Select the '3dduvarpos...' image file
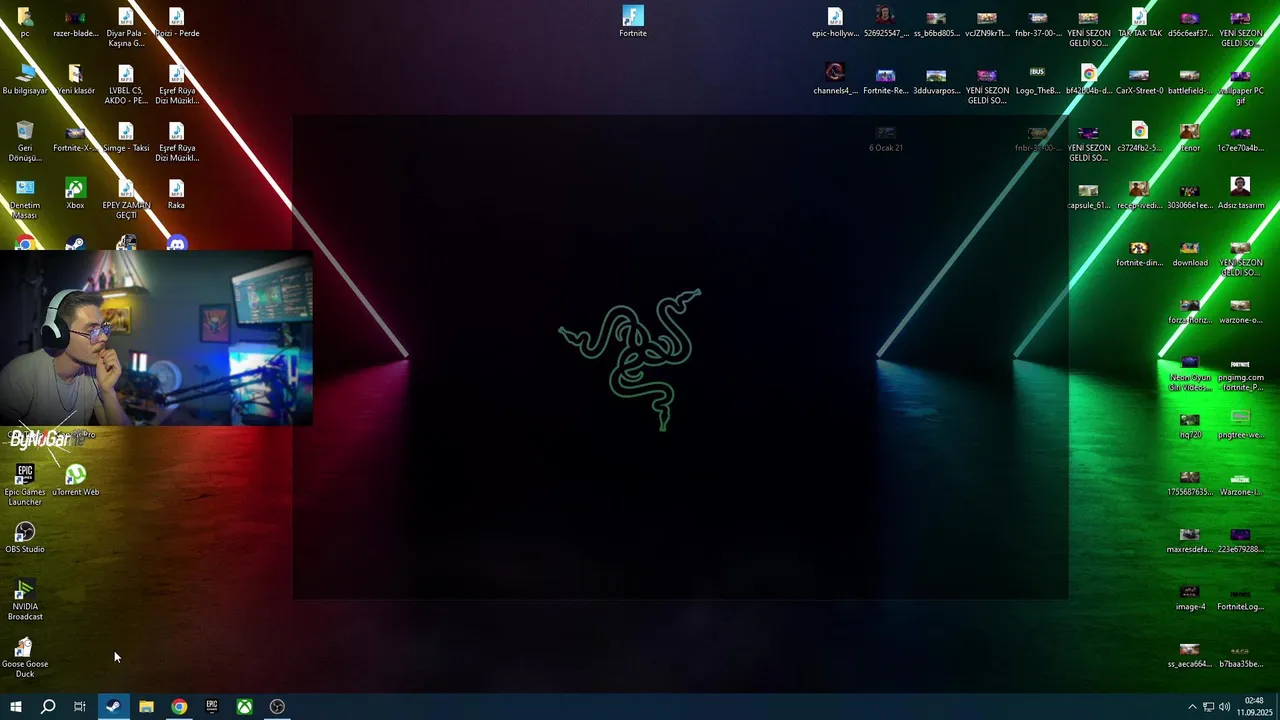This screenshot has width=1280, height=720. (x=936, y=80)
